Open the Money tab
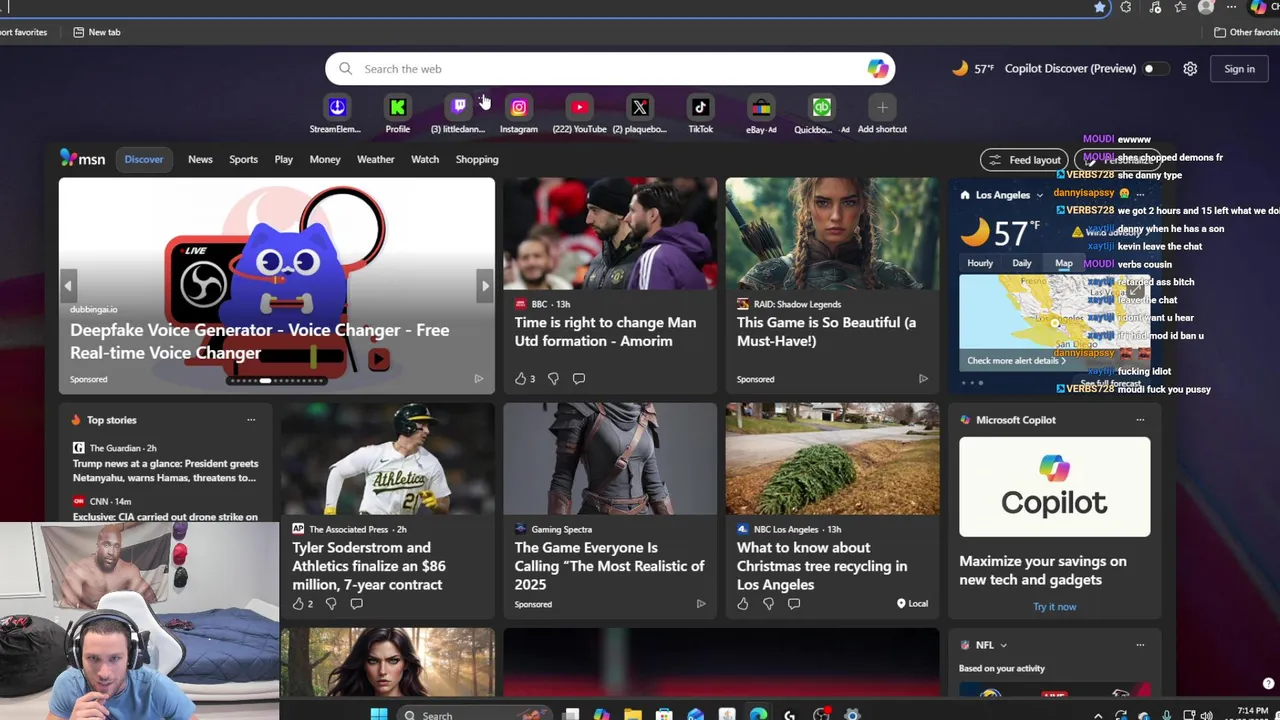The image size is (1280, 720). click(325, 159)
